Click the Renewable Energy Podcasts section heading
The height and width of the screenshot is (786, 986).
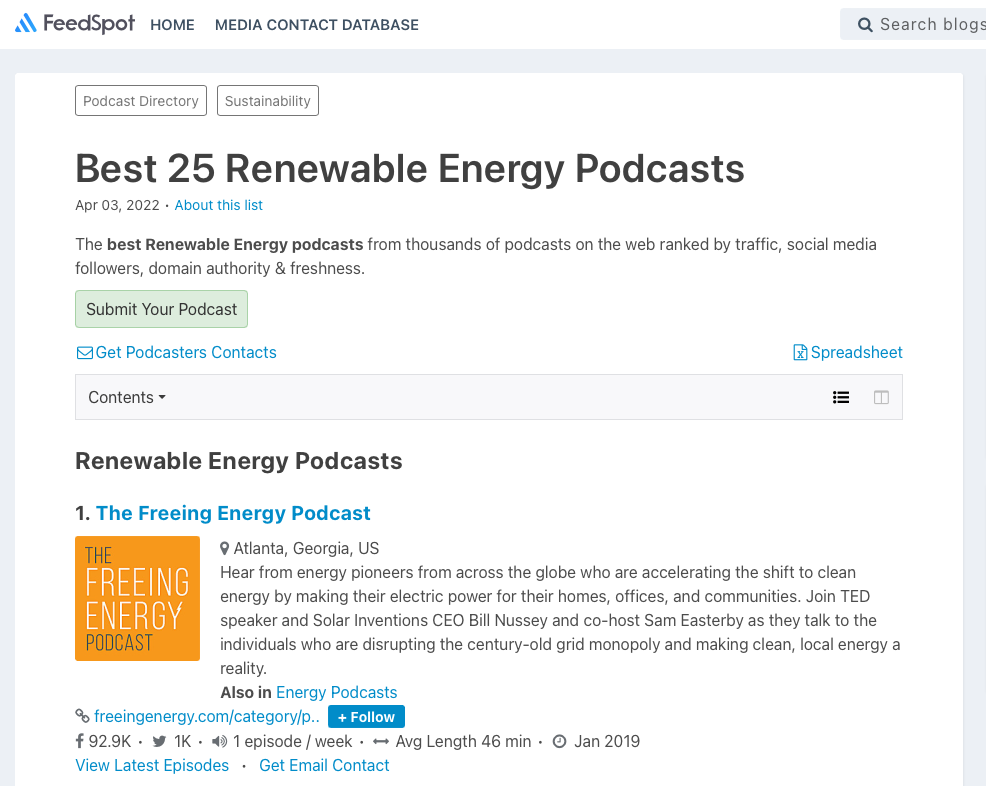coord(239,461)
